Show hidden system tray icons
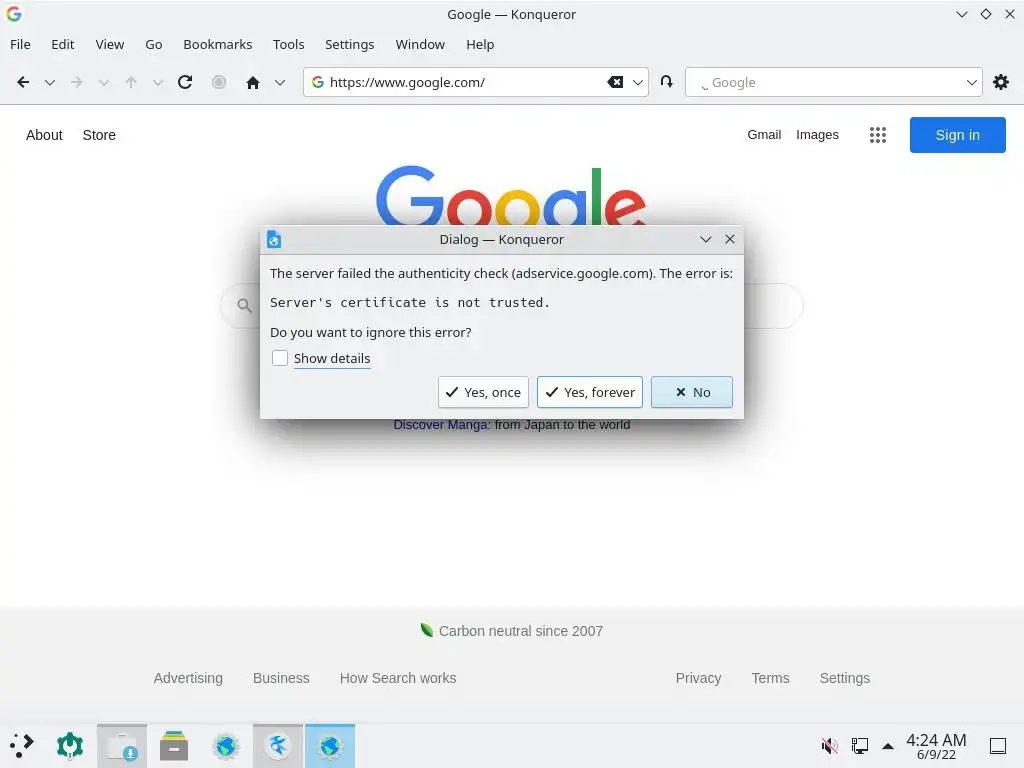The height and width of the screenshot is (768, 1024). coord(888,746)
